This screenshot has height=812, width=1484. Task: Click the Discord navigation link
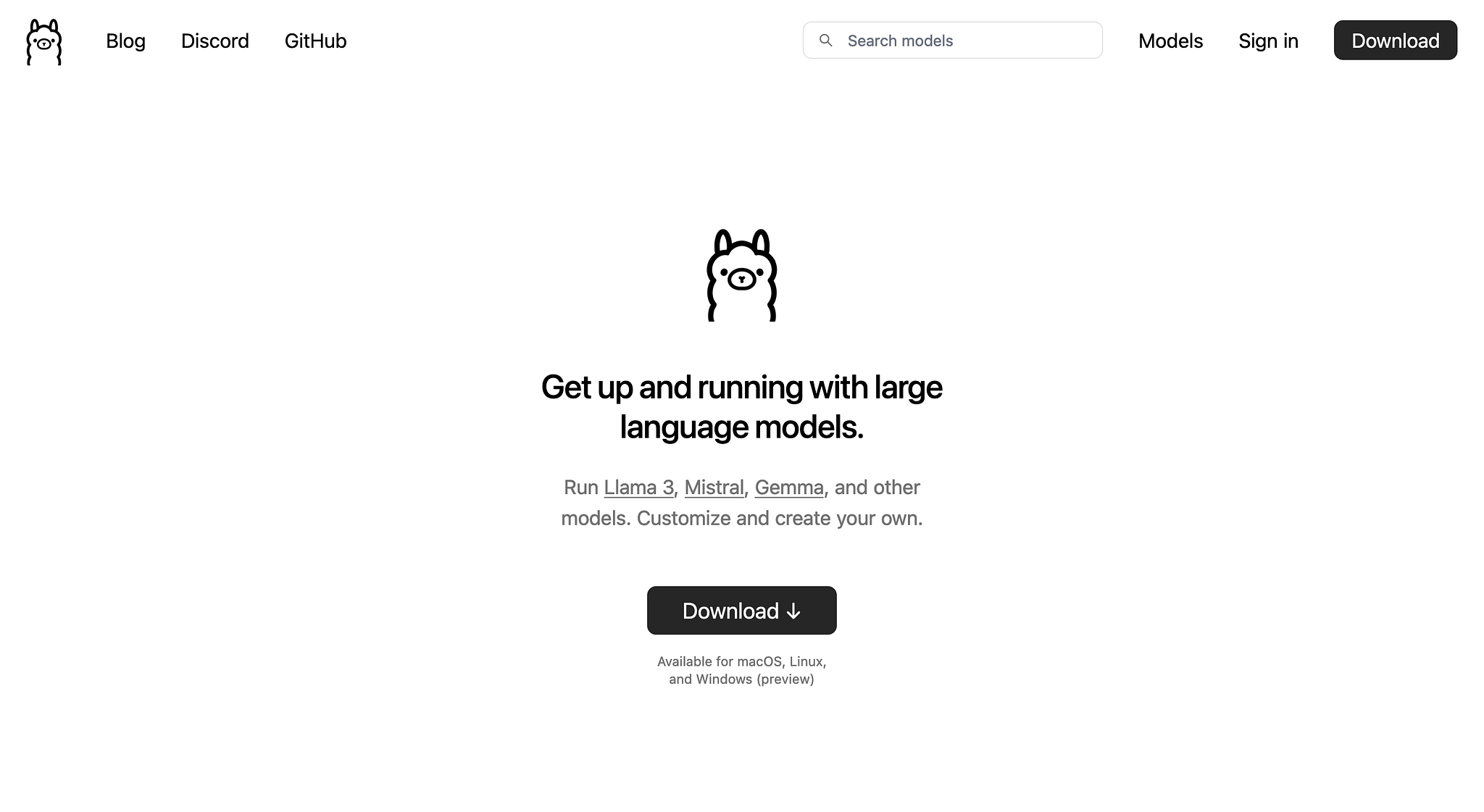pyautogui.click(x=215, y=41)
